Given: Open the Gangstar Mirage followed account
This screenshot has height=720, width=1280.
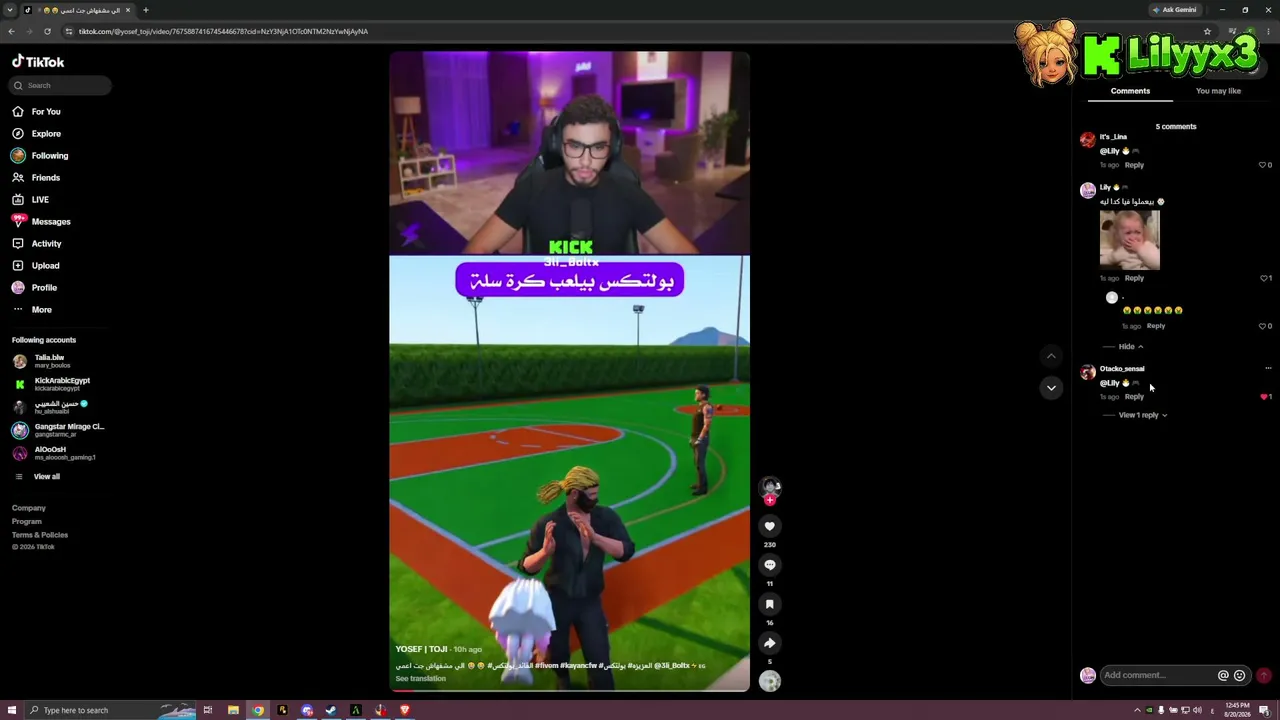Looking at the screenshot, I should [x=58, y=430].
